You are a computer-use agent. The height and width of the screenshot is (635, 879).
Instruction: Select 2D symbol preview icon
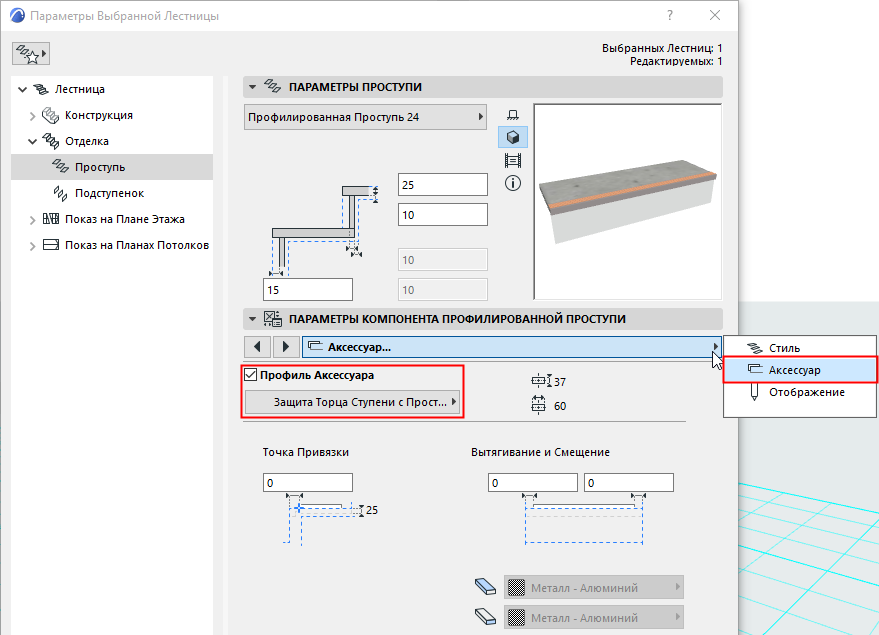pos(512,115)
